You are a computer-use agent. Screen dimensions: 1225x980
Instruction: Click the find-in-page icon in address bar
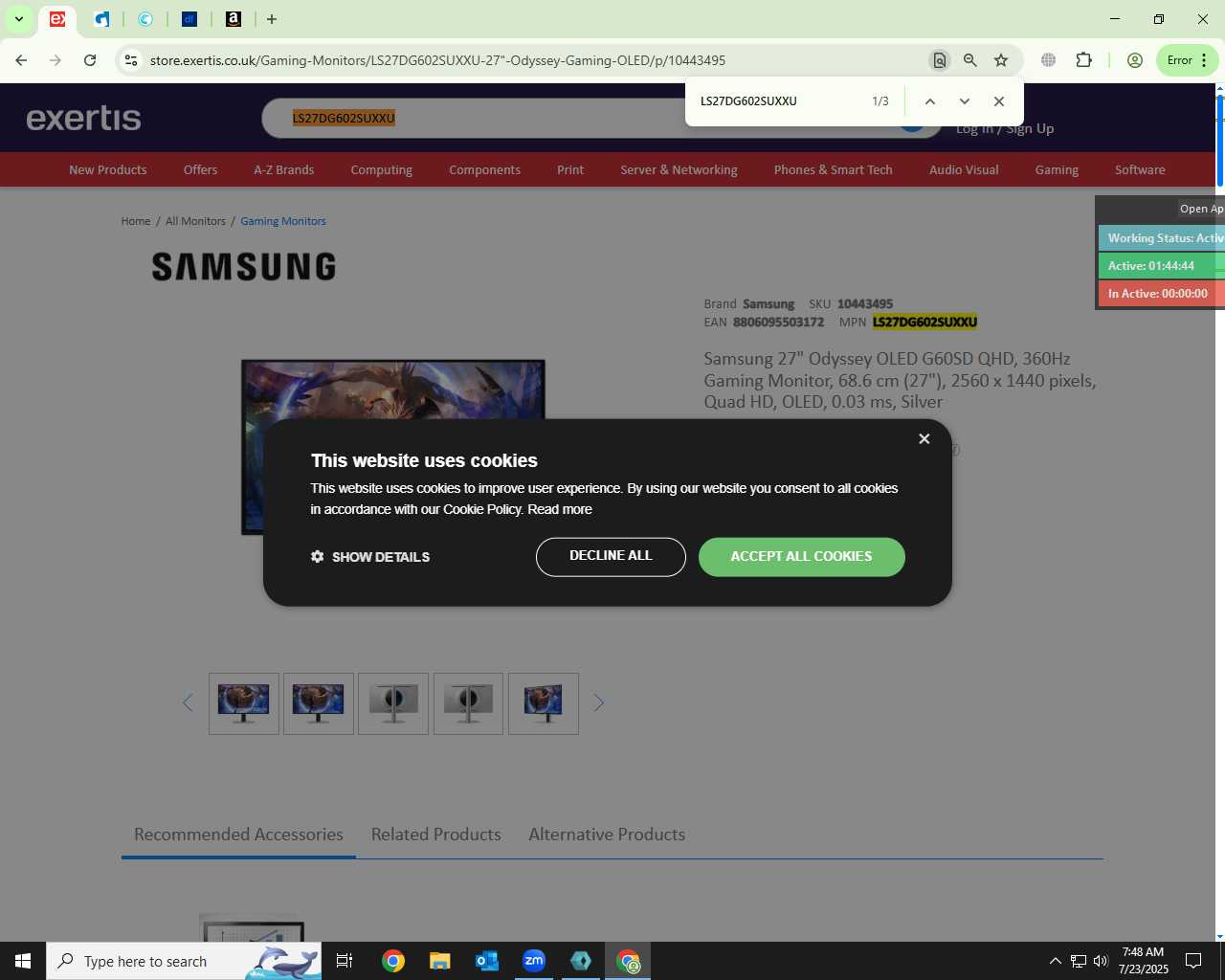(940, 60)
